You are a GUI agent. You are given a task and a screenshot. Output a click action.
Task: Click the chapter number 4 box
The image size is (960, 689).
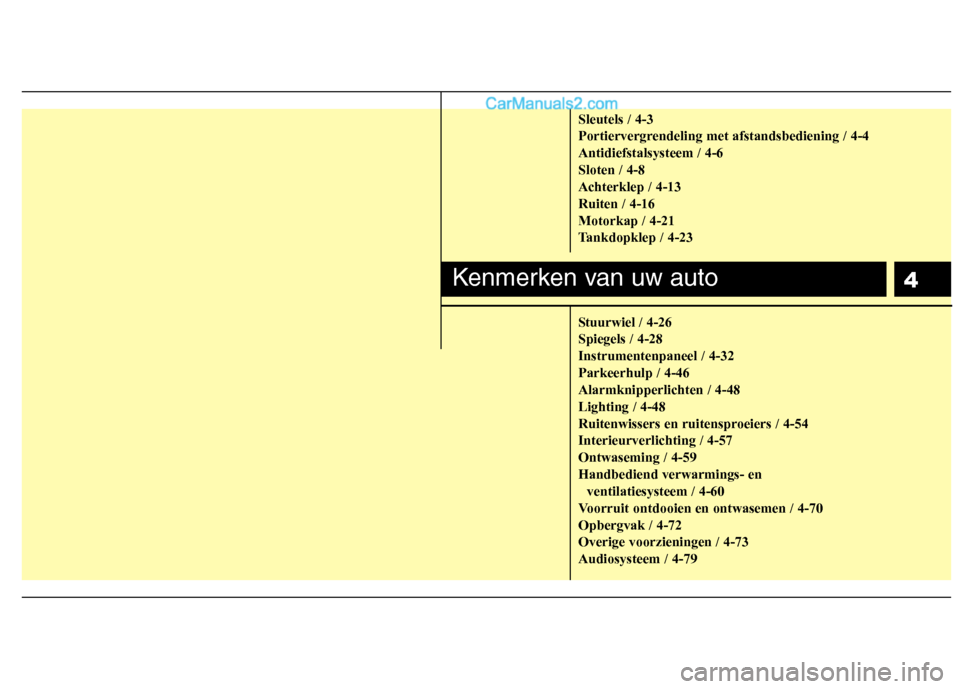(x=922, y=279)
